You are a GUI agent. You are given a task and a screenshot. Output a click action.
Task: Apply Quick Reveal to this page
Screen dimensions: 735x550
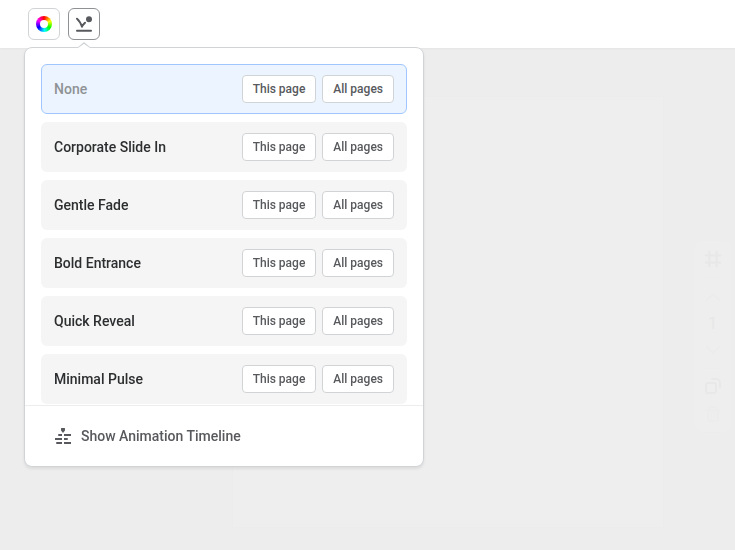click(279, 321)
